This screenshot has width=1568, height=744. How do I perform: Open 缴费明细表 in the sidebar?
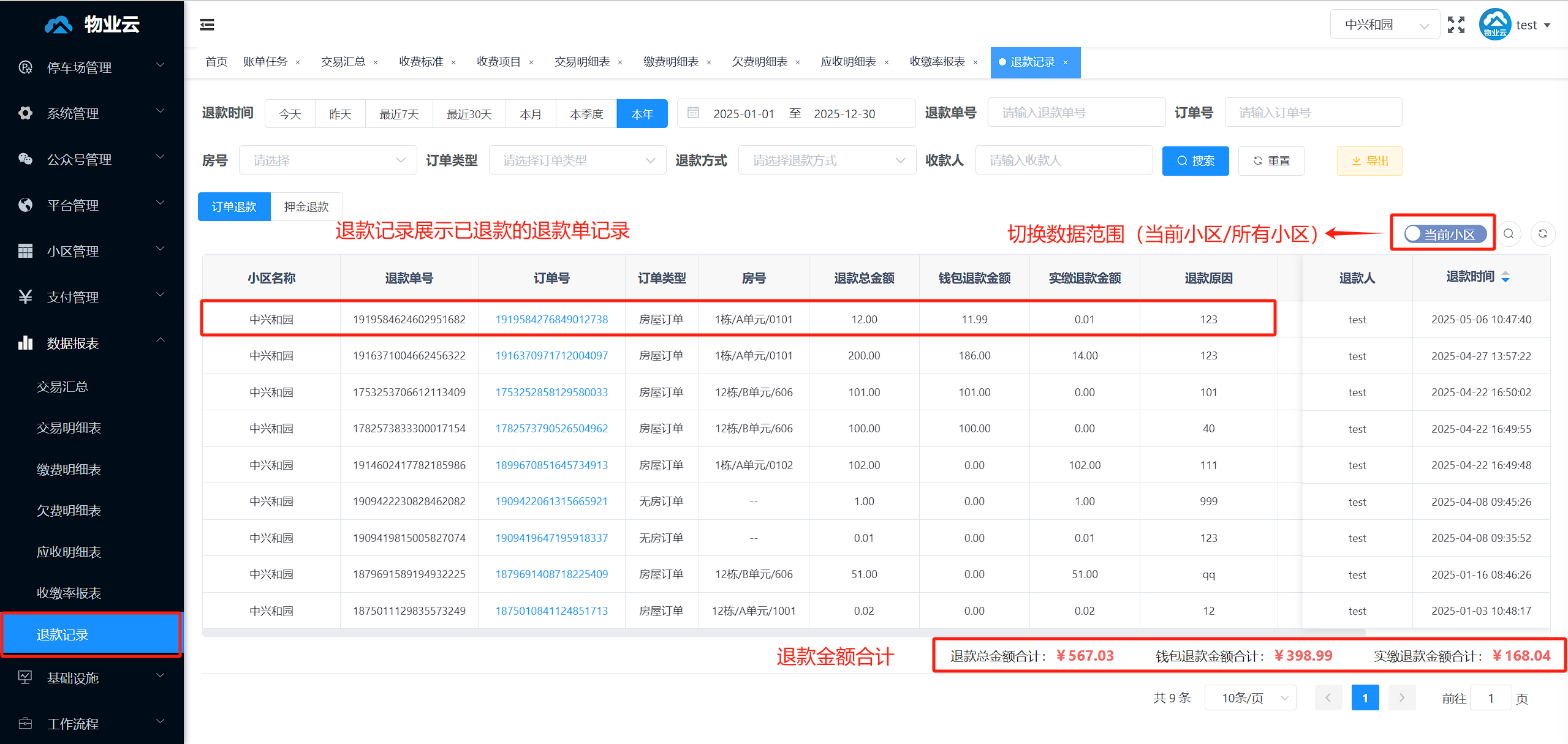pyautogui.click(x=92, y=469)
